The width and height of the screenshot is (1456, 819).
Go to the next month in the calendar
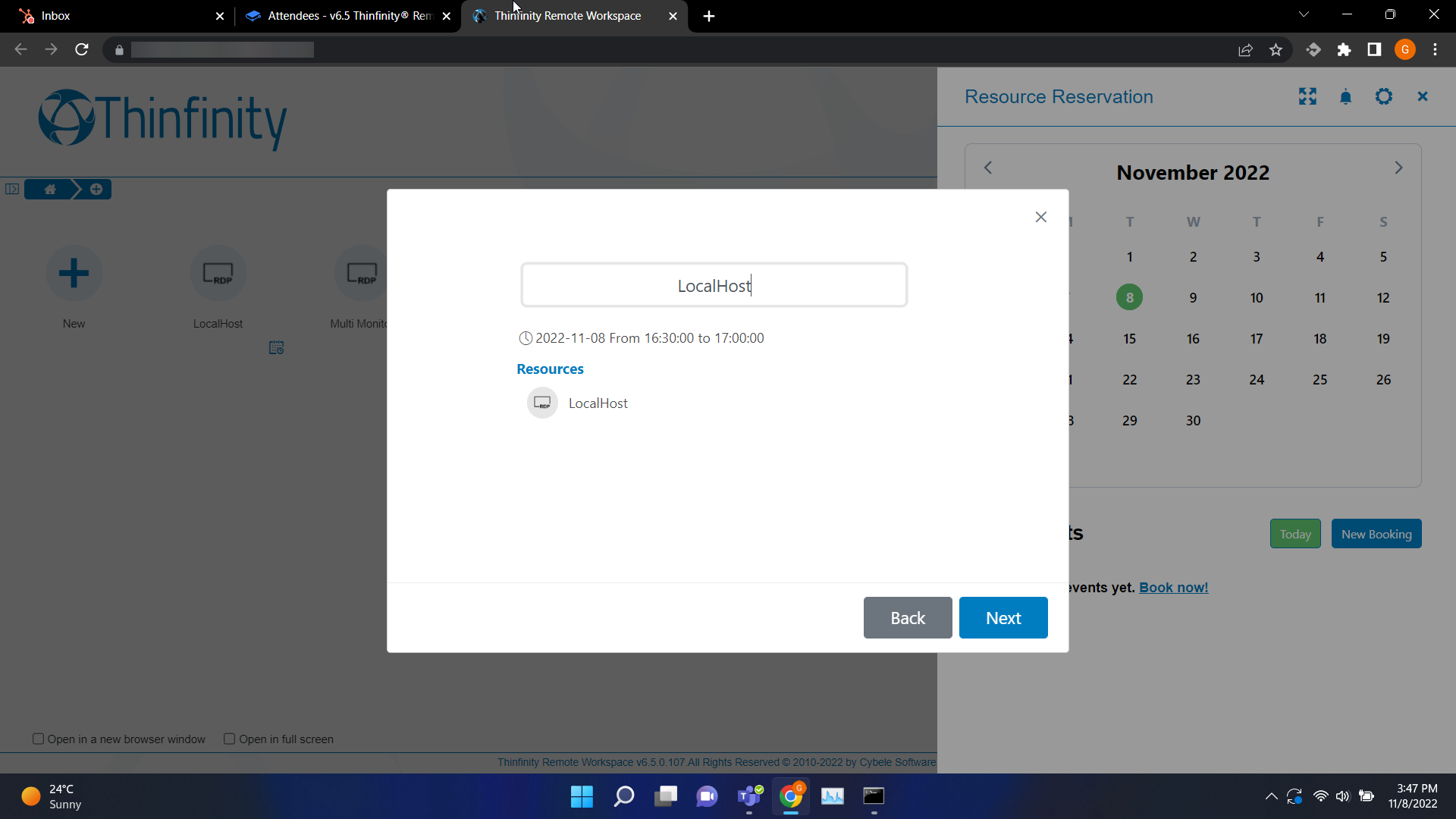click(1398, 168)
